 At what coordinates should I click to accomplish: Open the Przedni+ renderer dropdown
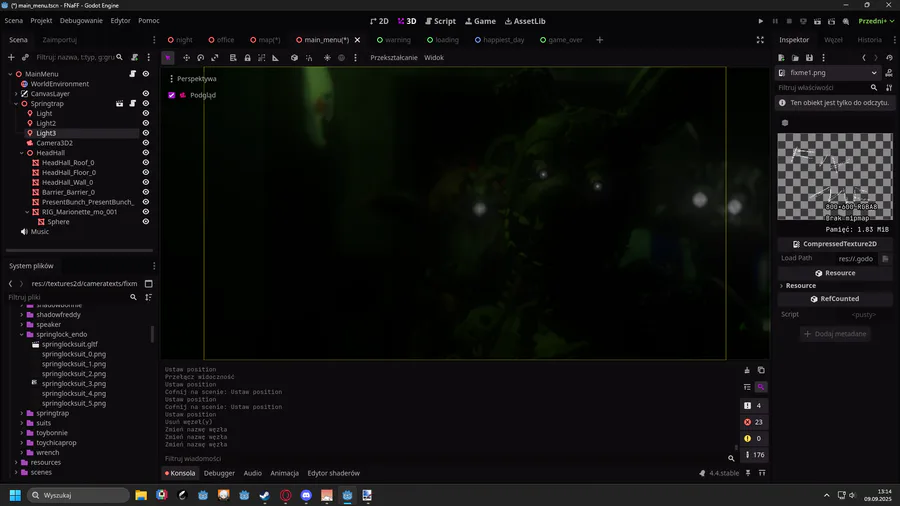click(x=876, y=21)
